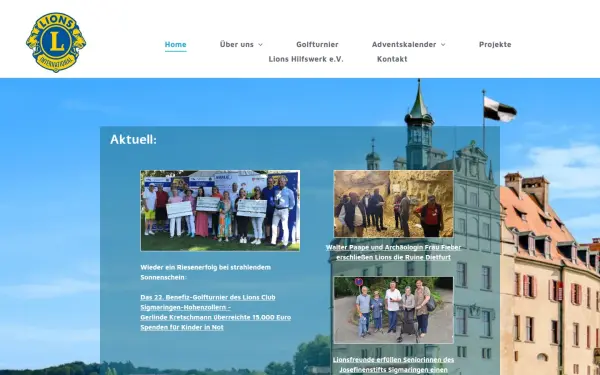
Task: Open the Josefinenstift seniors group photo
Action: point(393,310)
